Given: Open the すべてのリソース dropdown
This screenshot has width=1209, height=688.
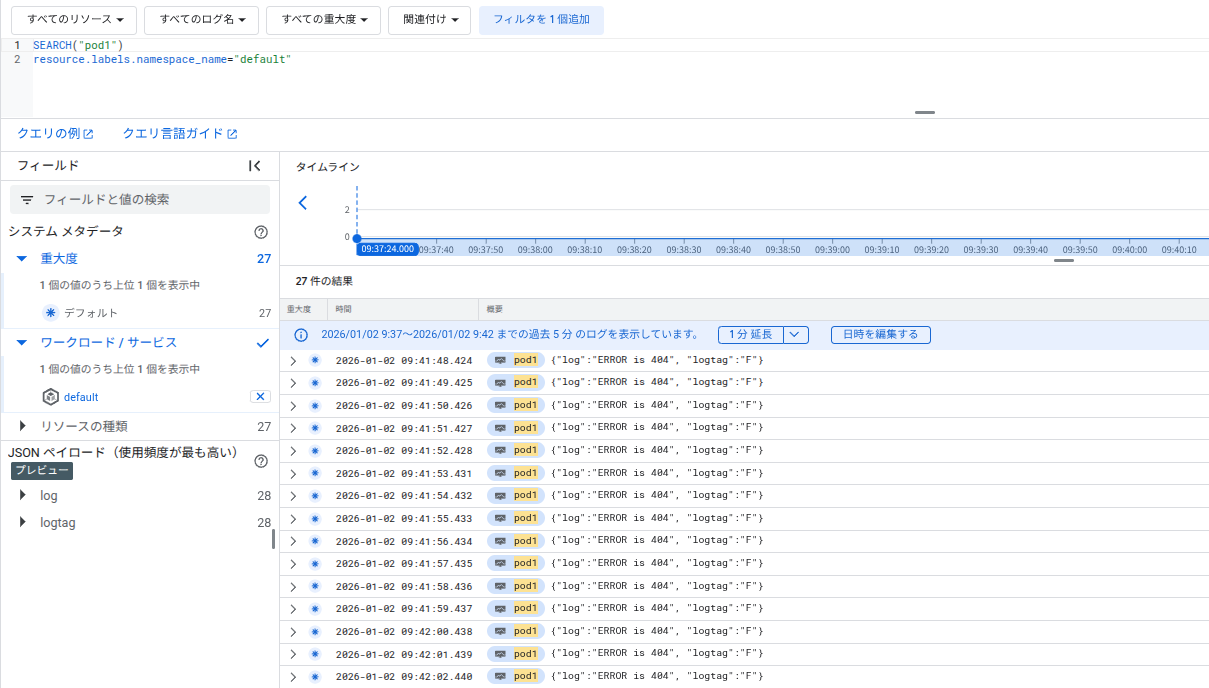Looking at the screenshot, I should [x=70, y=19].
